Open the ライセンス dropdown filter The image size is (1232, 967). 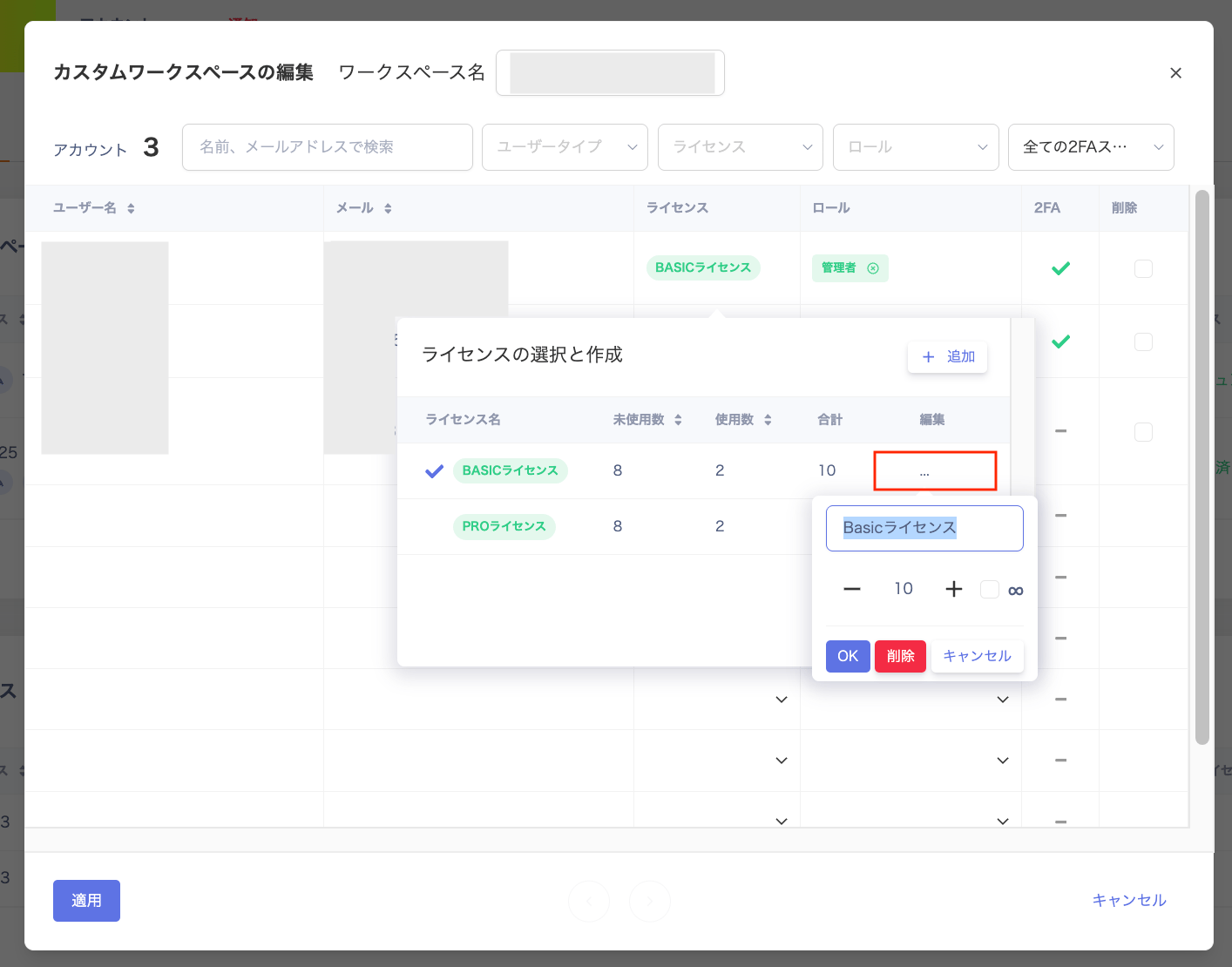pos(741,147)
